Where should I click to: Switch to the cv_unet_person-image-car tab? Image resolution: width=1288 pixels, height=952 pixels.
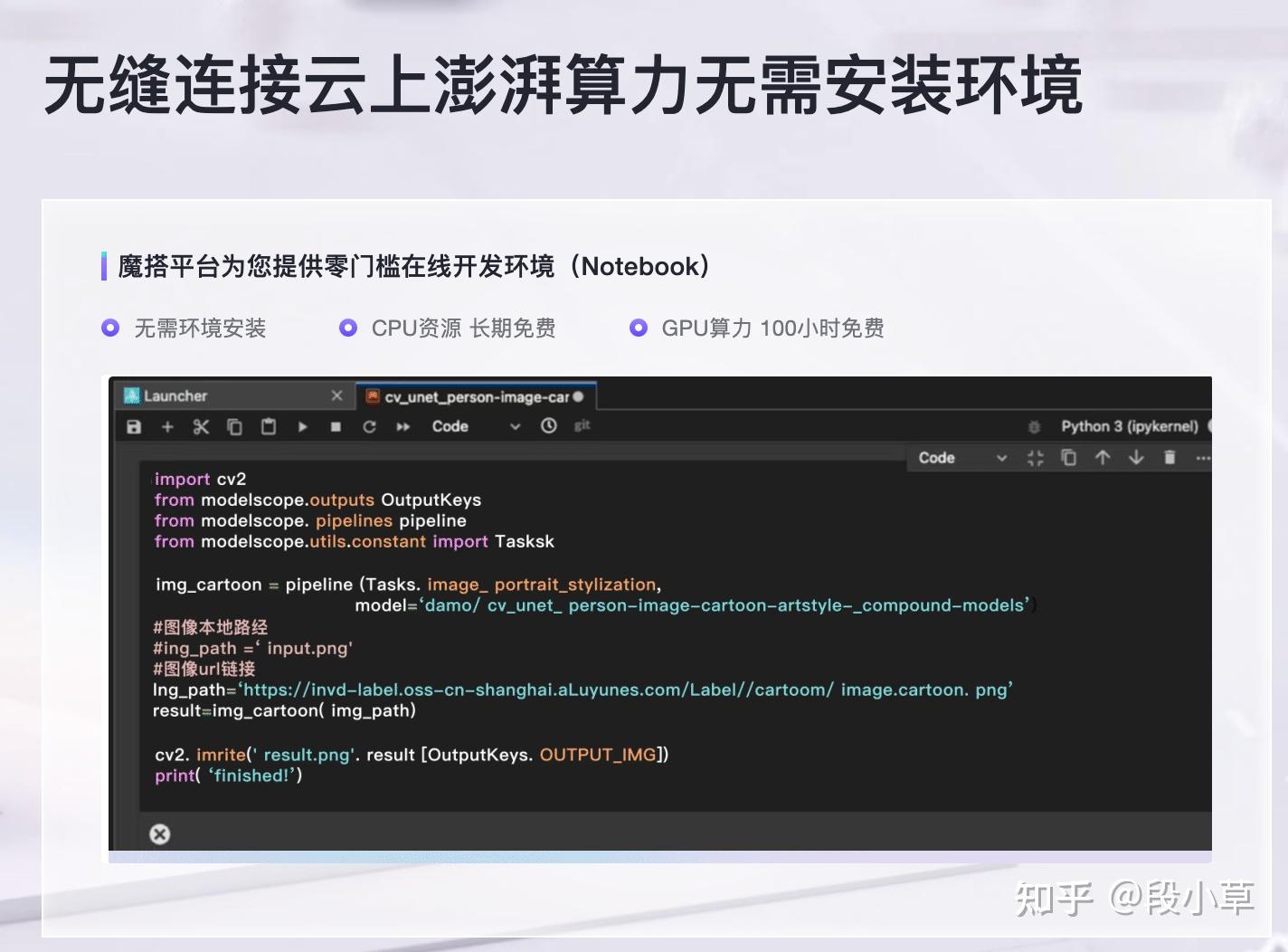click(477, 397)
